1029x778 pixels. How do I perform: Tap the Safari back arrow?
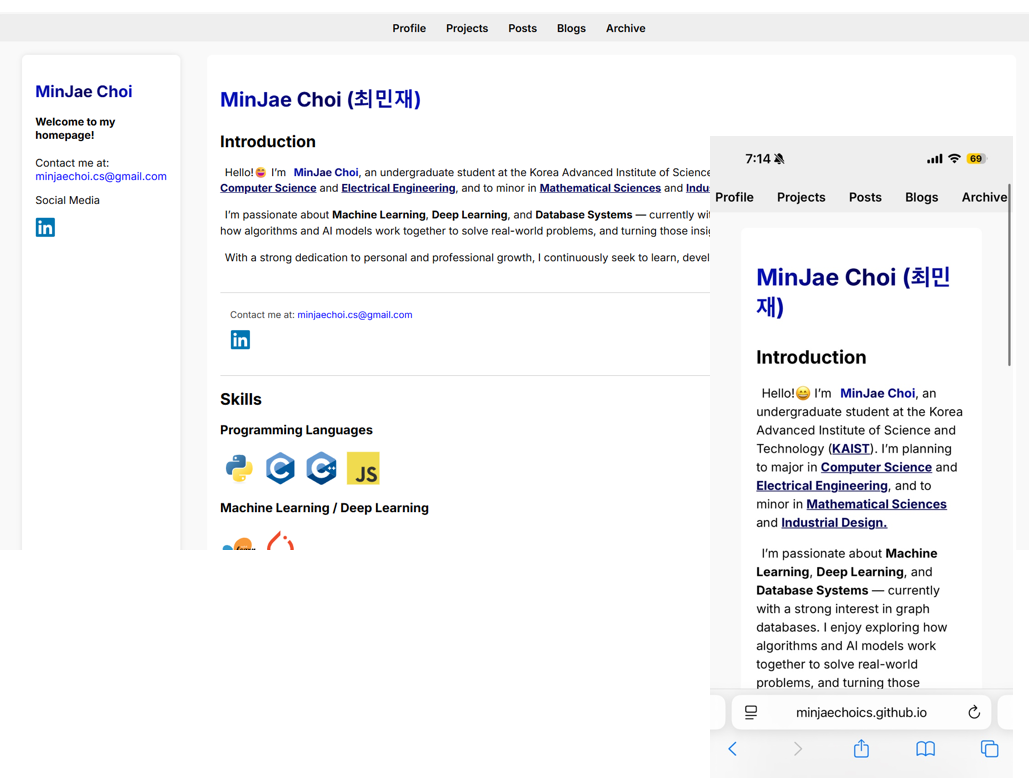coord(732,748)
